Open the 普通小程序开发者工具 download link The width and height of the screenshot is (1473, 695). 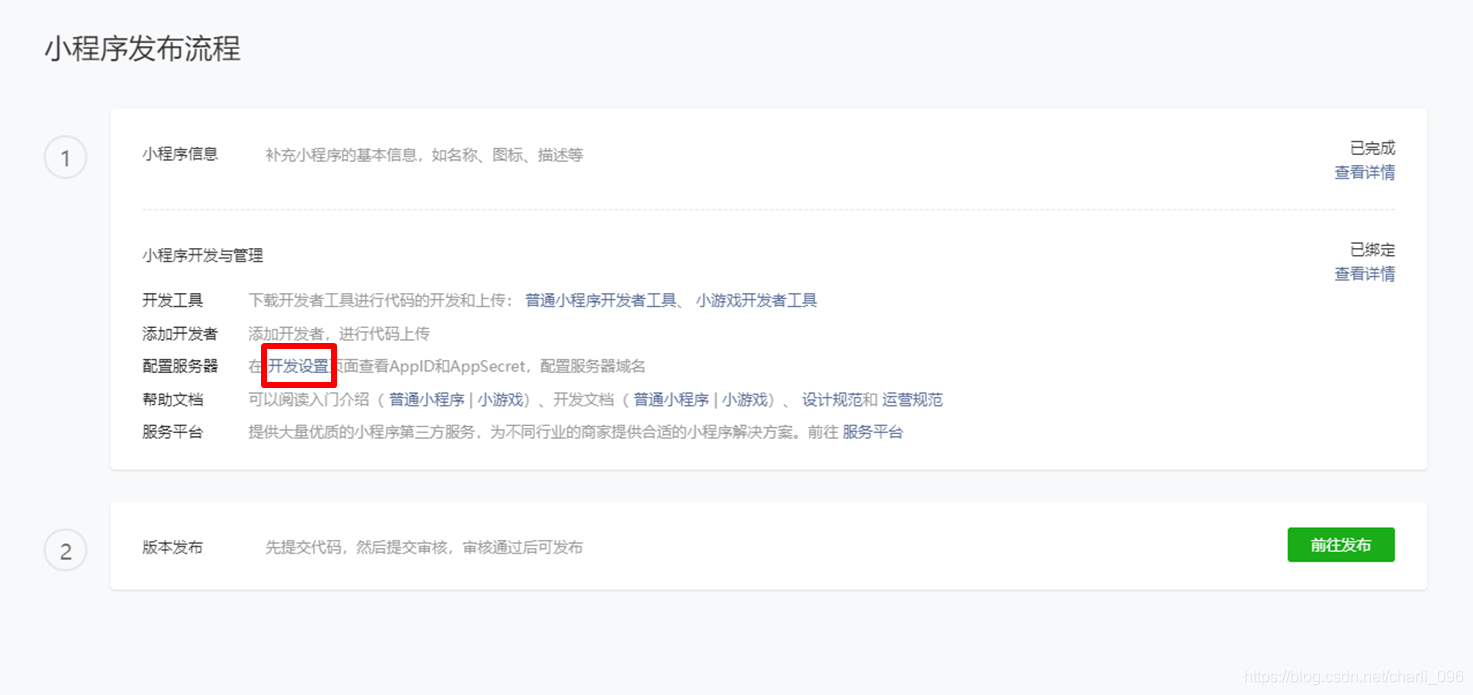[x=601, y=300]
